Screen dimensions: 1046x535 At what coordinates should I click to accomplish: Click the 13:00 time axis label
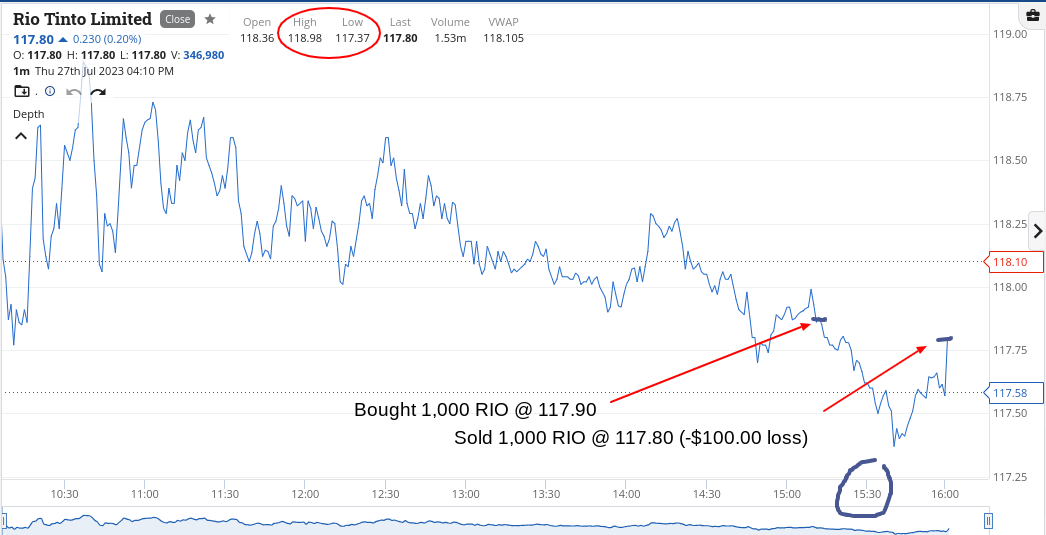point(465,494)
